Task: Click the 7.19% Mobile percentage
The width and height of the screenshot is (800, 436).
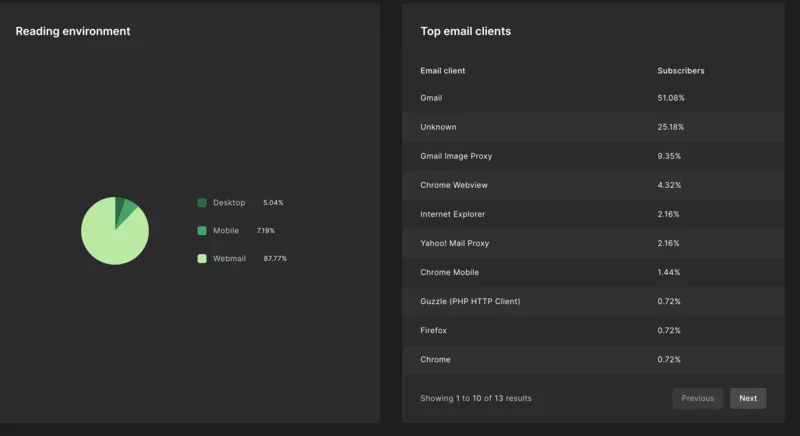Action: click(266, 230)
